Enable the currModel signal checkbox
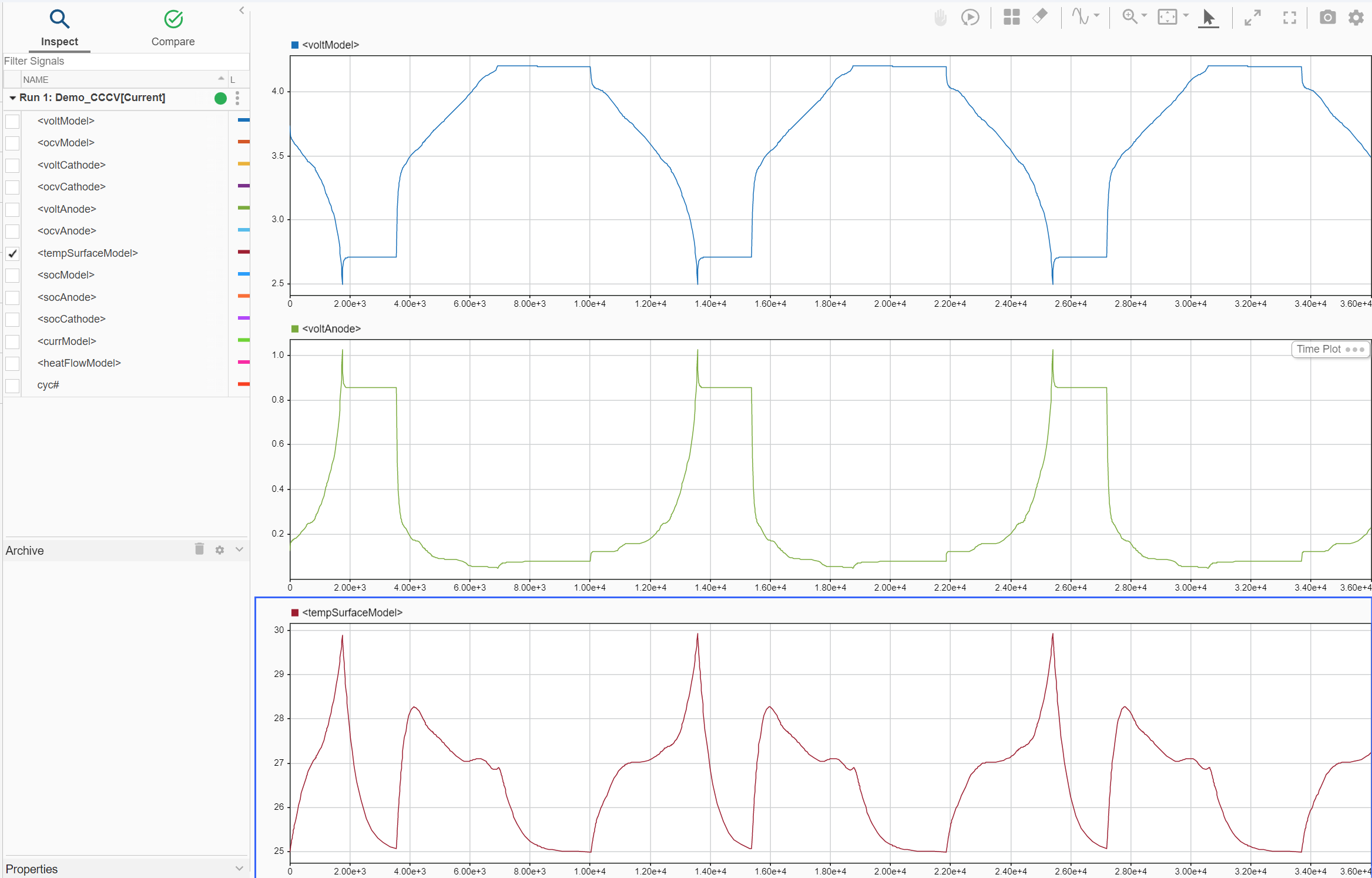 pos(12,341)
